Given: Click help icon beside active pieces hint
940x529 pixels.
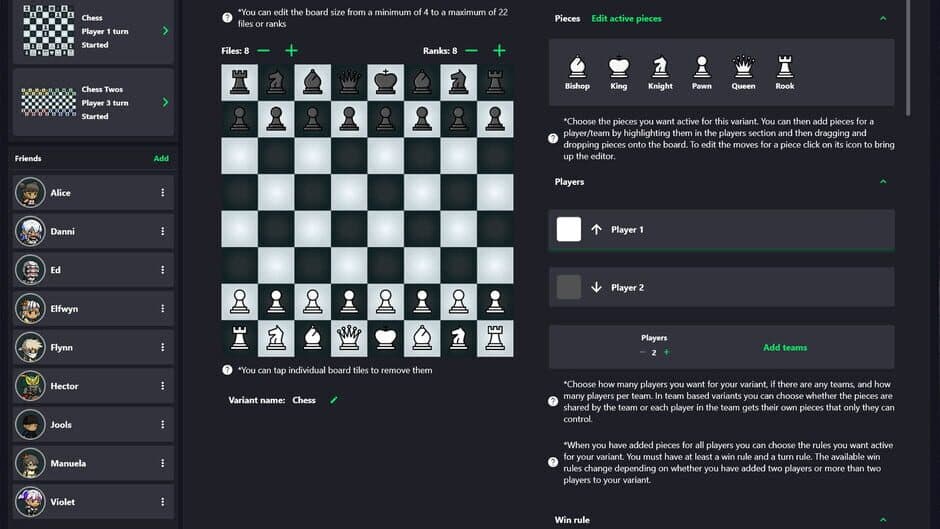Looking at the screenshot, I should [553, 139].
